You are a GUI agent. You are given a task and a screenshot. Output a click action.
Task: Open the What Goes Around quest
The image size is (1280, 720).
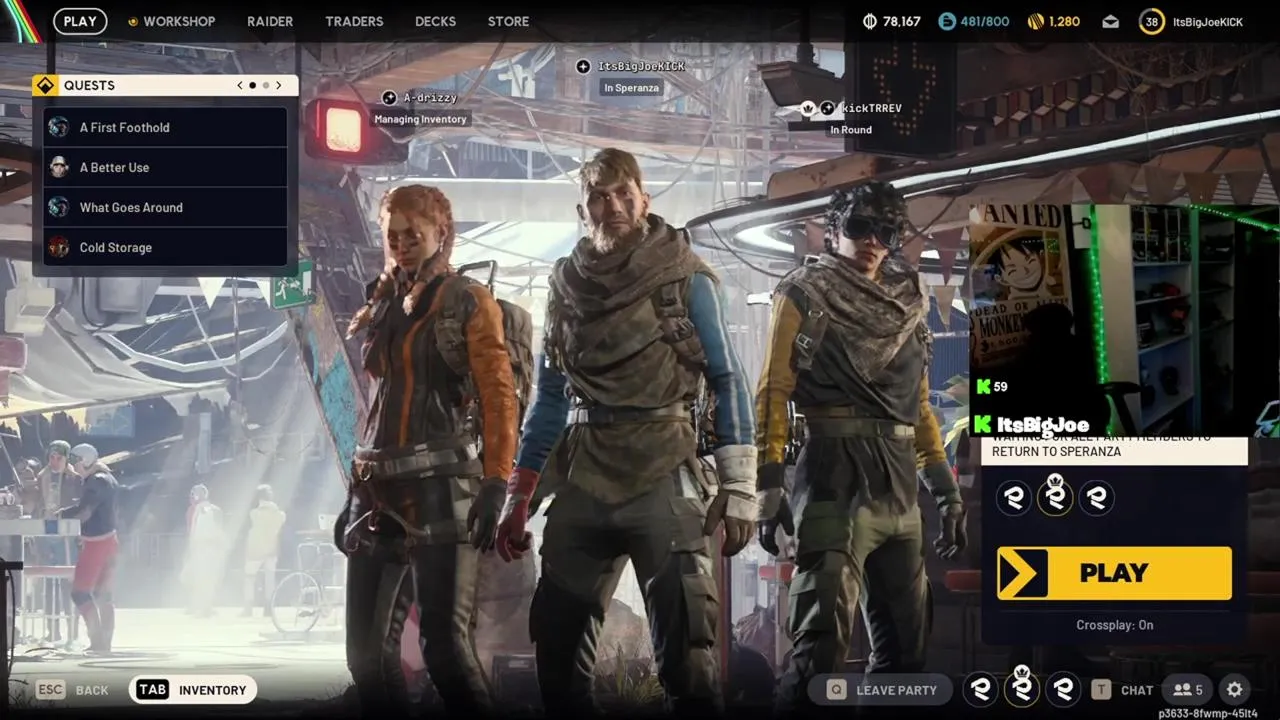(x=165, y=207)
